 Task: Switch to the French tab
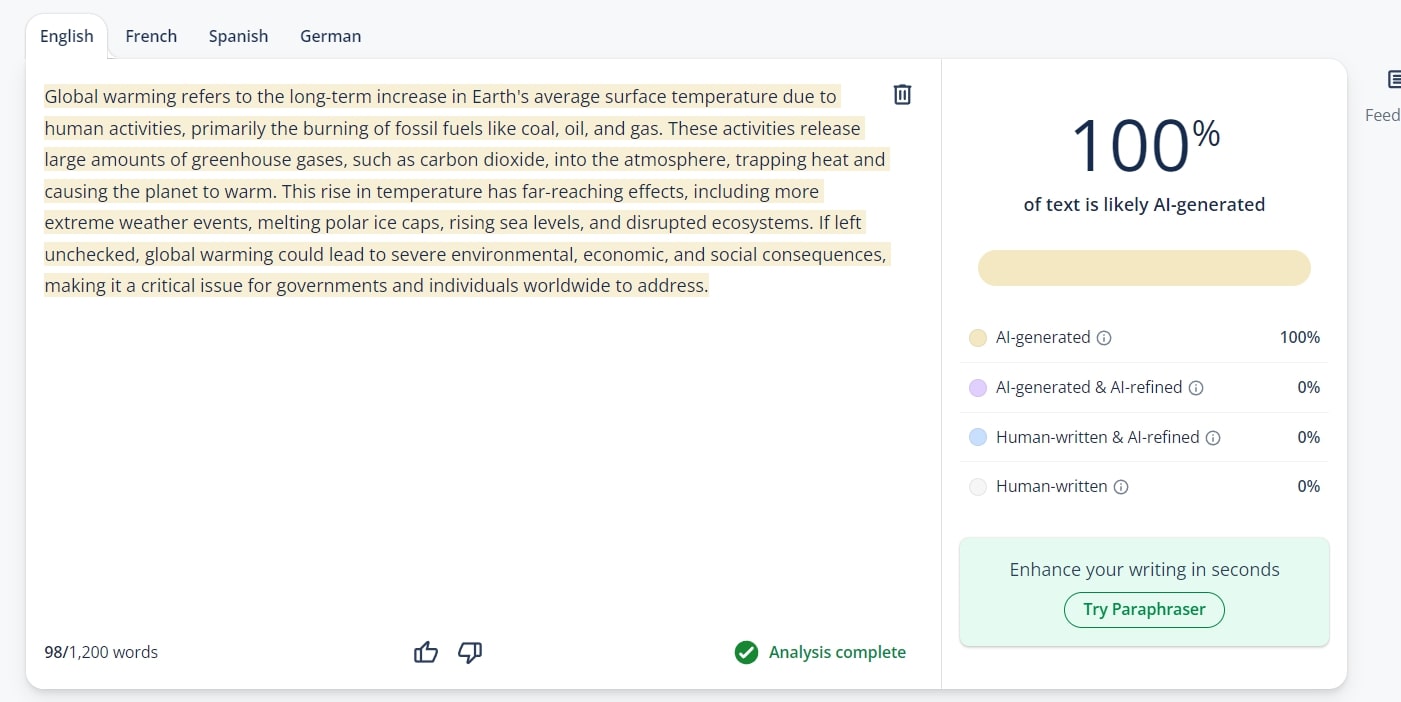point(151,36)
